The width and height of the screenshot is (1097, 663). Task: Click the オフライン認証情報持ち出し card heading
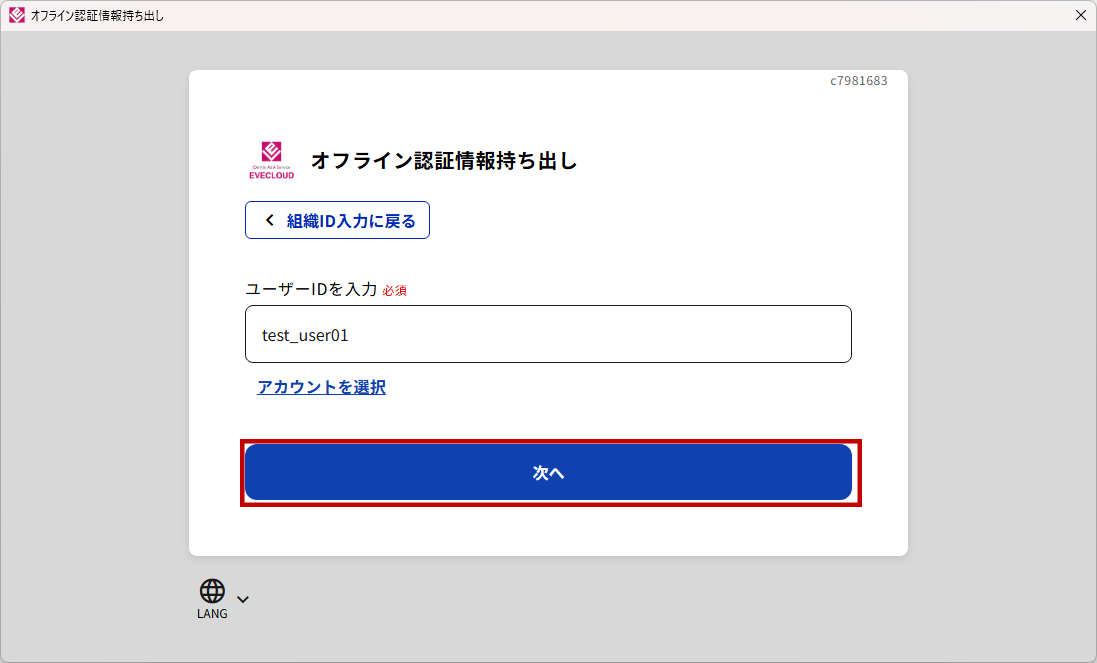[x=444, y=160]
